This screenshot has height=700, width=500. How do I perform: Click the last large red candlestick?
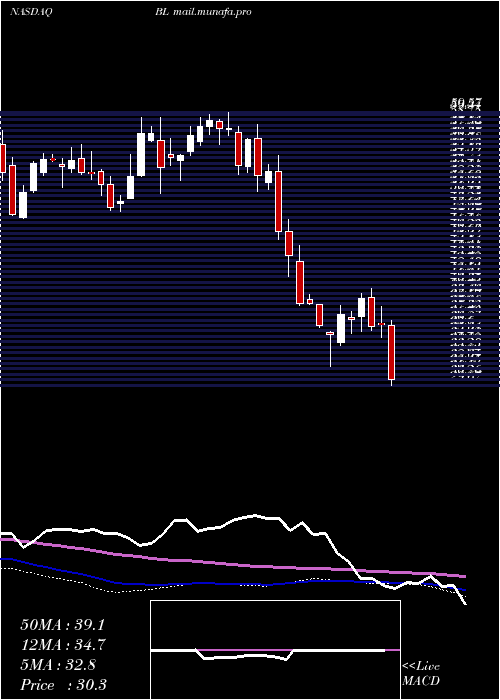click(392, 352)
